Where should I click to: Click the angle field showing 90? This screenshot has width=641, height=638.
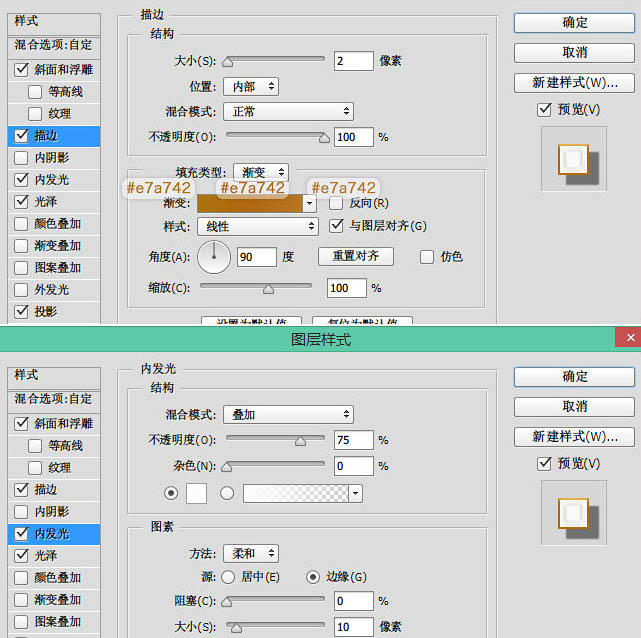tap(257, 257)
